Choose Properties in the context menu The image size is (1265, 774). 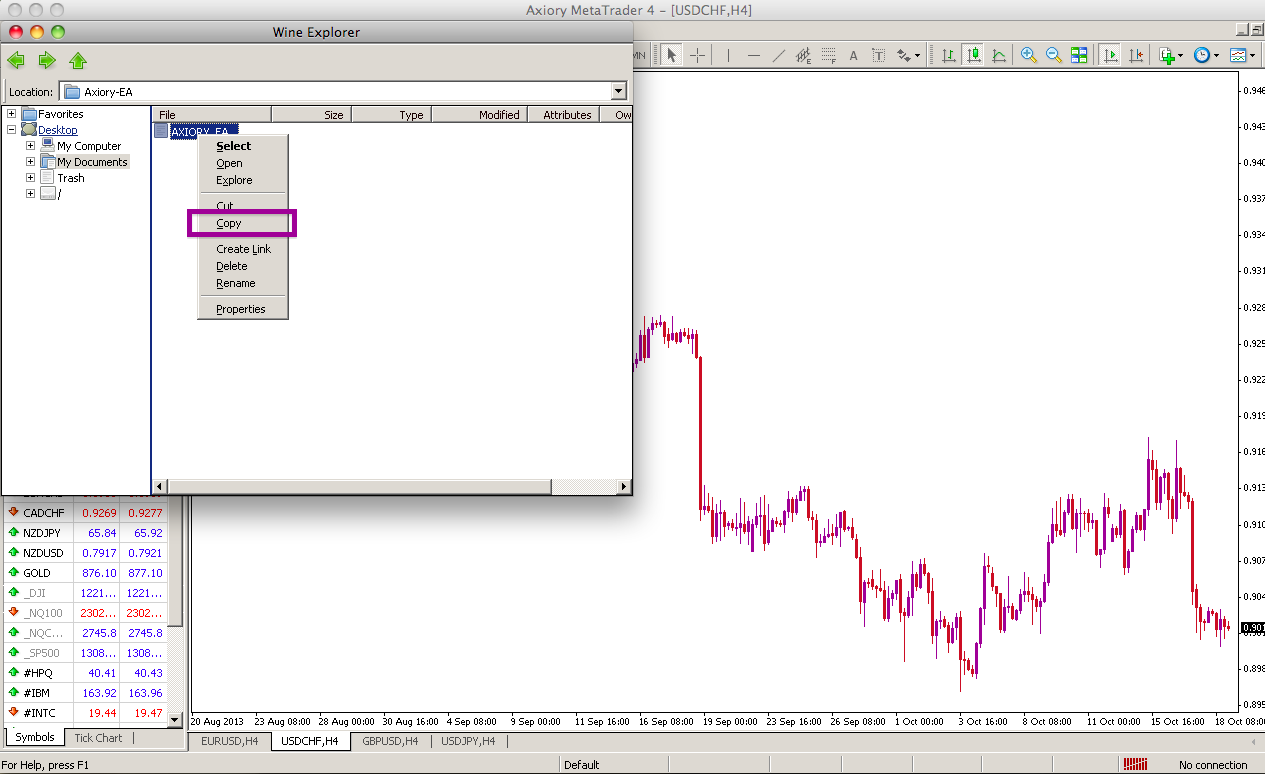tap(242, 309)
